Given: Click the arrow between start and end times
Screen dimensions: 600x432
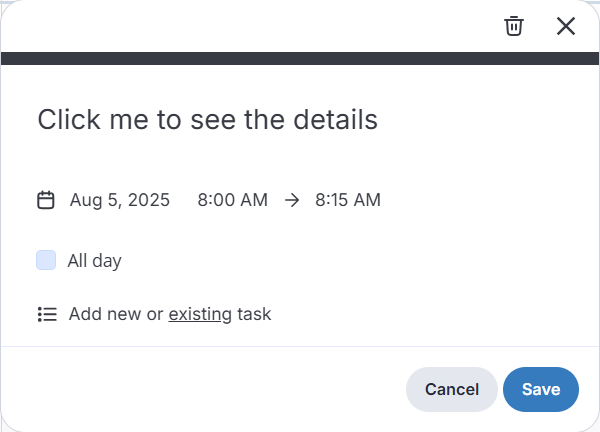Looking at the screenshot, I should [x=292, y=200].
